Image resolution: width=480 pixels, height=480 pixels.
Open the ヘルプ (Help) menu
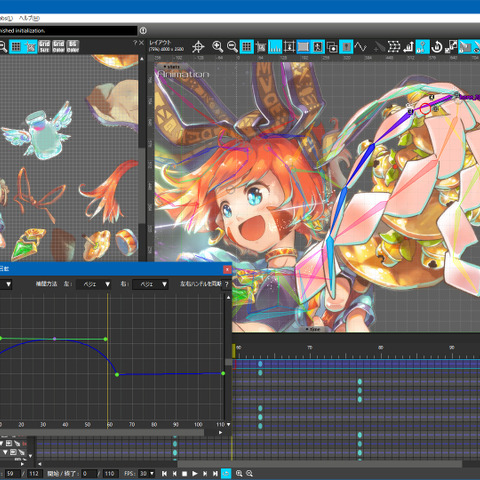point(29,18)
